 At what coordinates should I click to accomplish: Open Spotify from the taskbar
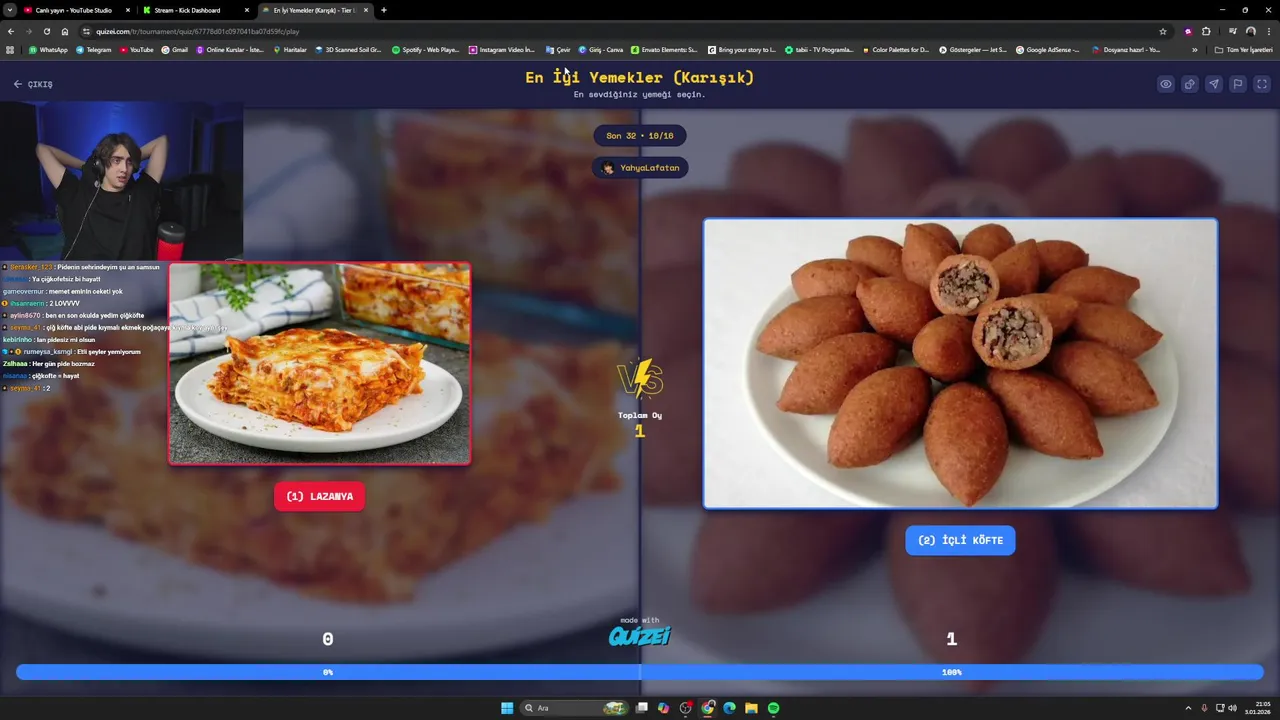pos(774,708)
